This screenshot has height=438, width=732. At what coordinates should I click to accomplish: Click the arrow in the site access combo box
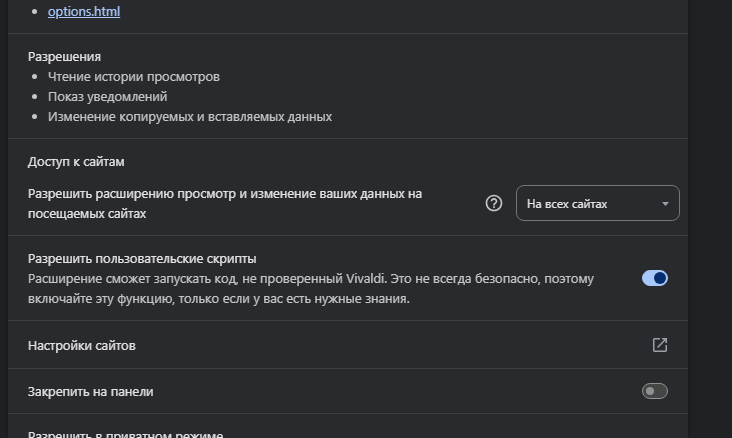[665, 204]
